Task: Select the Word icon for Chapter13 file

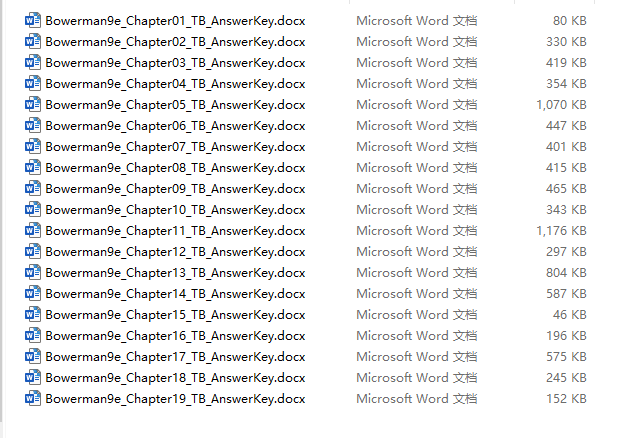Action: tap(32, 272)
